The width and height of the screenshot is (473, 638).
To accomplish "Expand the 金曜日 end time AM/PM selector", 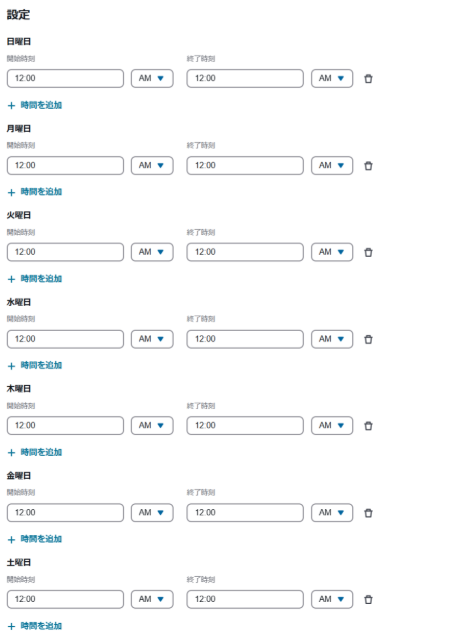I will 332,513.
